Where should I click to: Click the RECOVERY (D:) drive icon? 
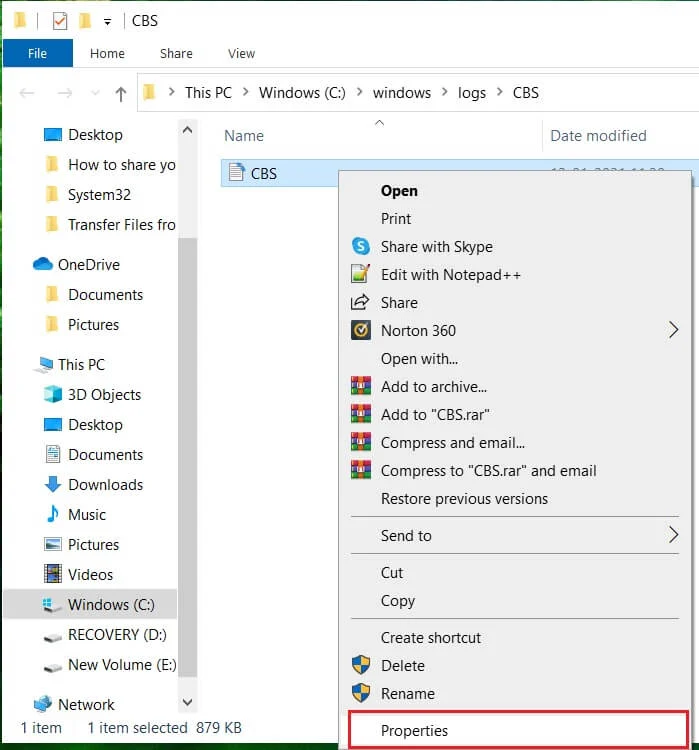53,638
